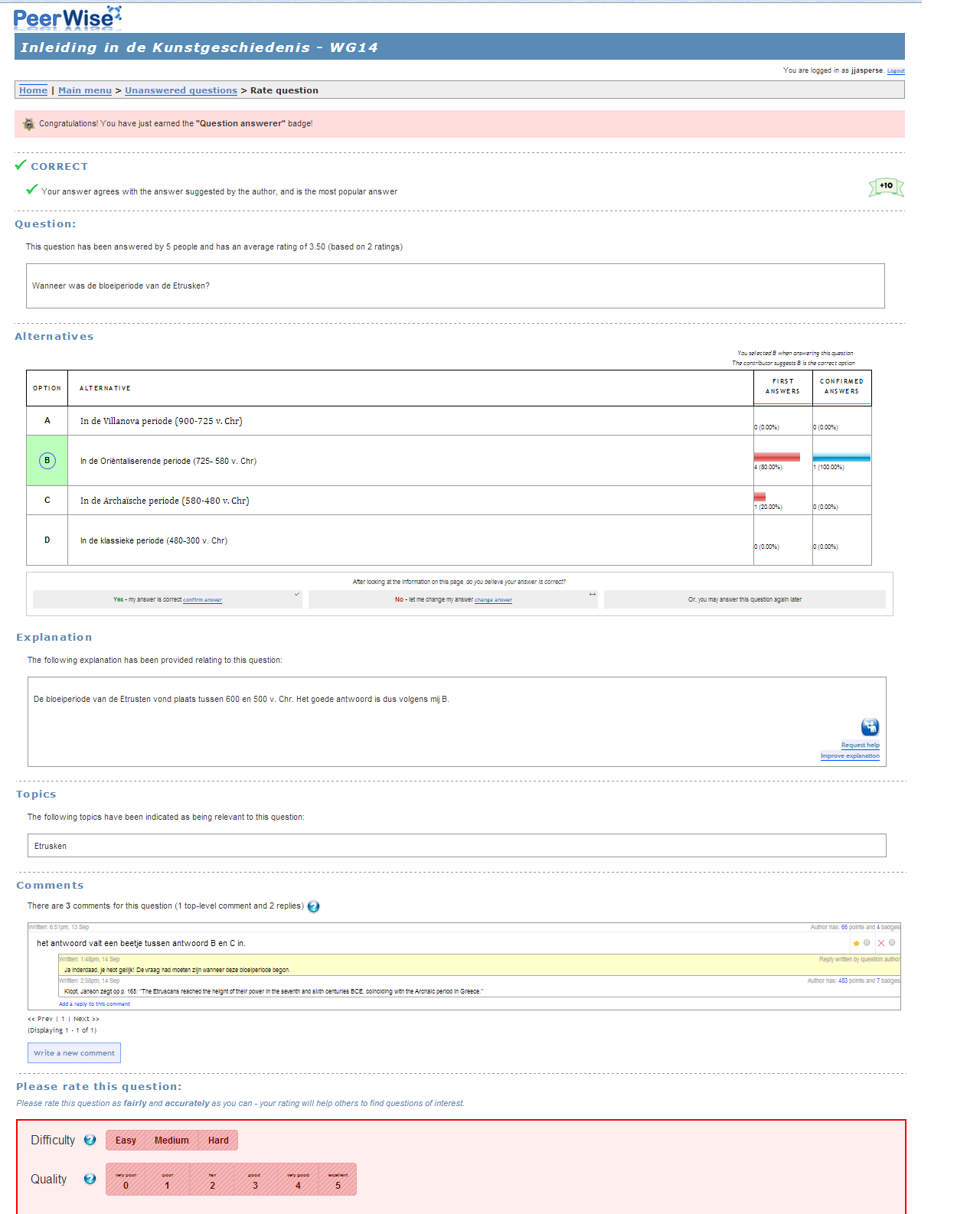Click the Request help icon in the explanation box
Viewport: 980px width, 1214px height.
click(x=870, y=726)
